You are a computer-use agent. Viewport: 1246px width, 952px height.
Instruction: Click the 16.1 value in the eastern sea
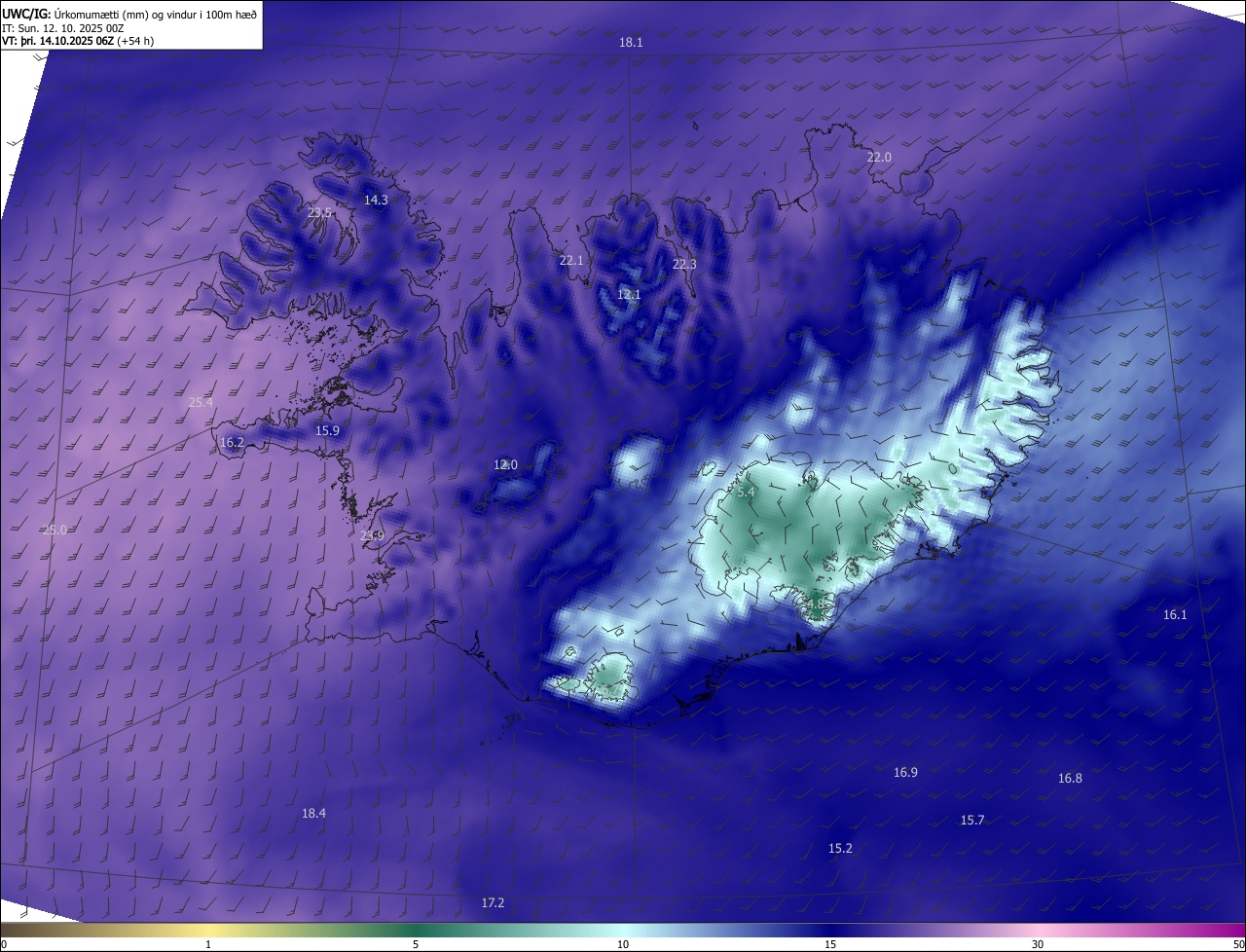1175,614
